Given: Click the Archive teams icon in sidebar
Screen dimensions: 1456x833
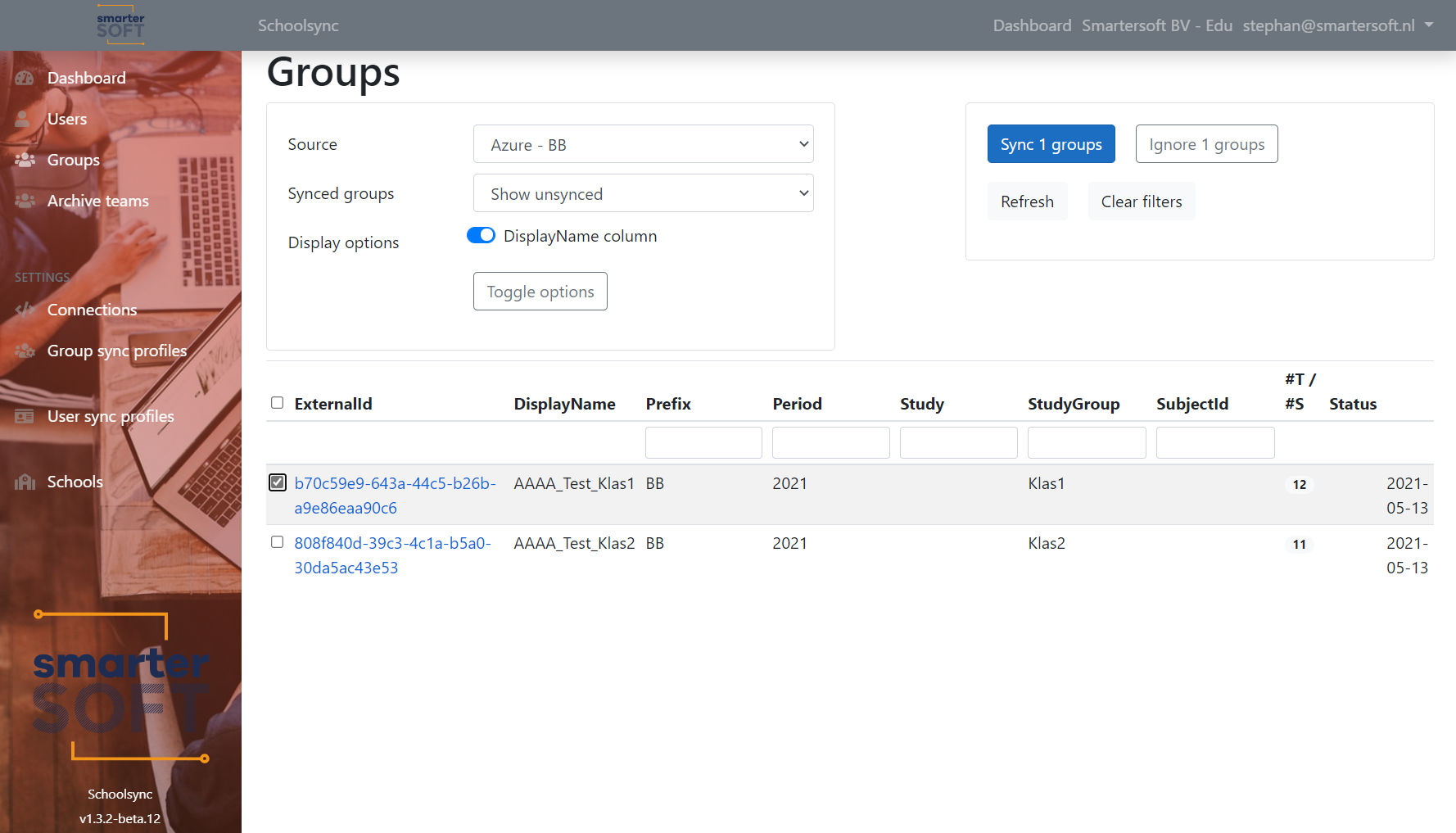Looking at the screenshot, I should [25, 201].
